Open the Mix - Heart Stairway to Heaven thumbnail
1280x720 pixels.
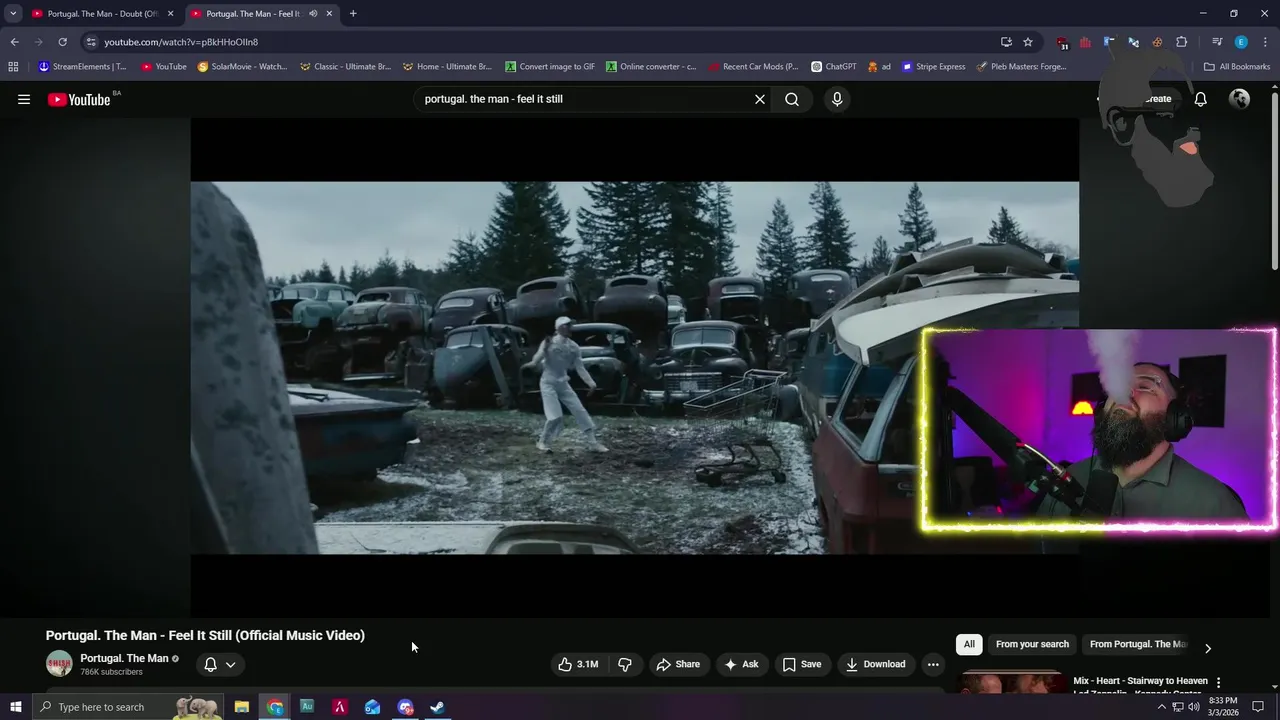(x=1010, y=684)
